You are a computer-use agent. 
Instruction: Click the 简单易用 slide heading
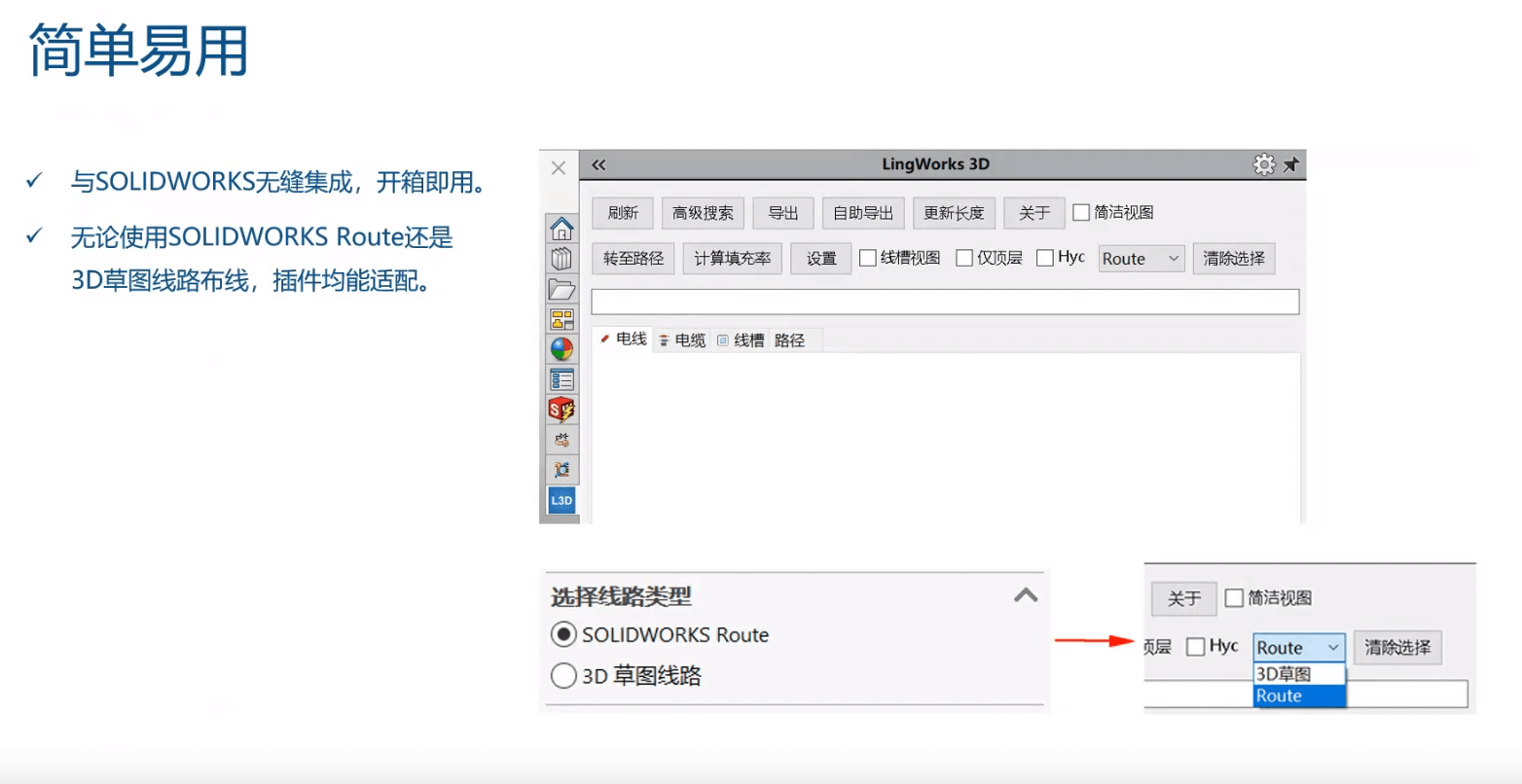[139, 51]
